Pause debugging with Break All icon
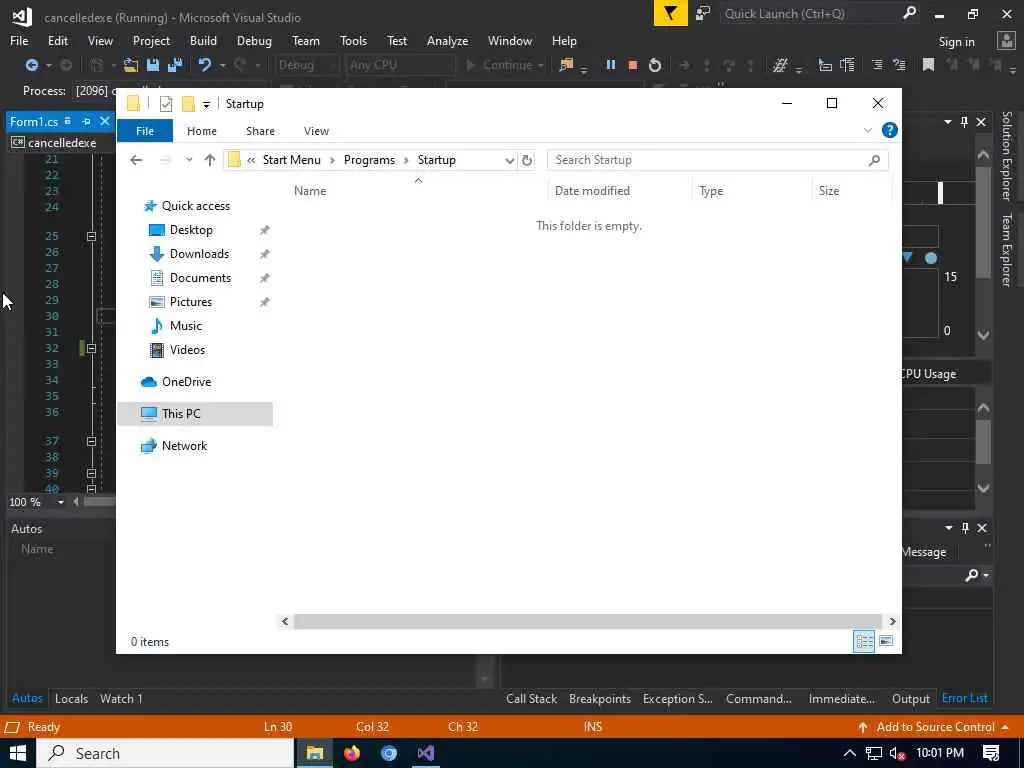The height and width of the screenshot is (768, 1024). point(611,65)
